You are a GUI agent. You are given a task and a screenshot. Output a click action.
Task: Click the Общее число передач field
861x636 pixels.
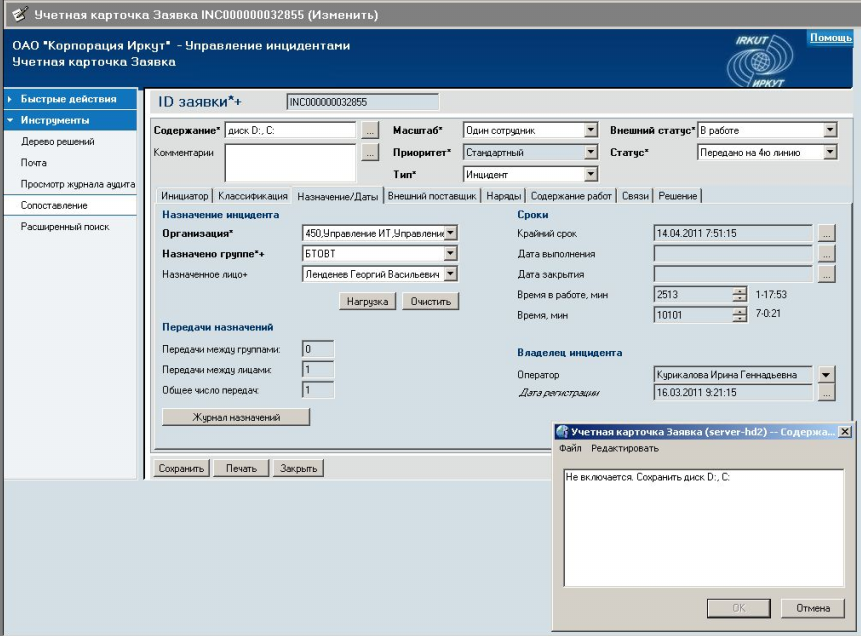318,390
